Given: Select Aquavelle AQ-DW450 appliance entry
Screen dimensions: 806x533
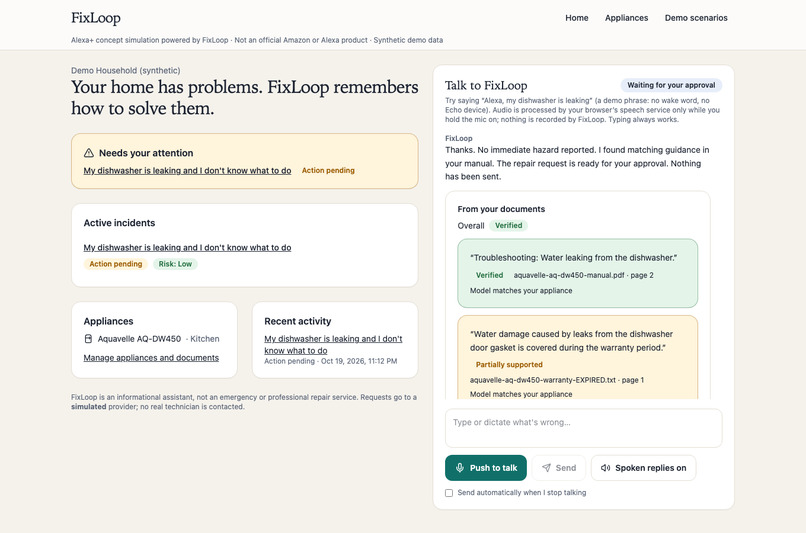Looking at the screenshot, I should [151, 339].
